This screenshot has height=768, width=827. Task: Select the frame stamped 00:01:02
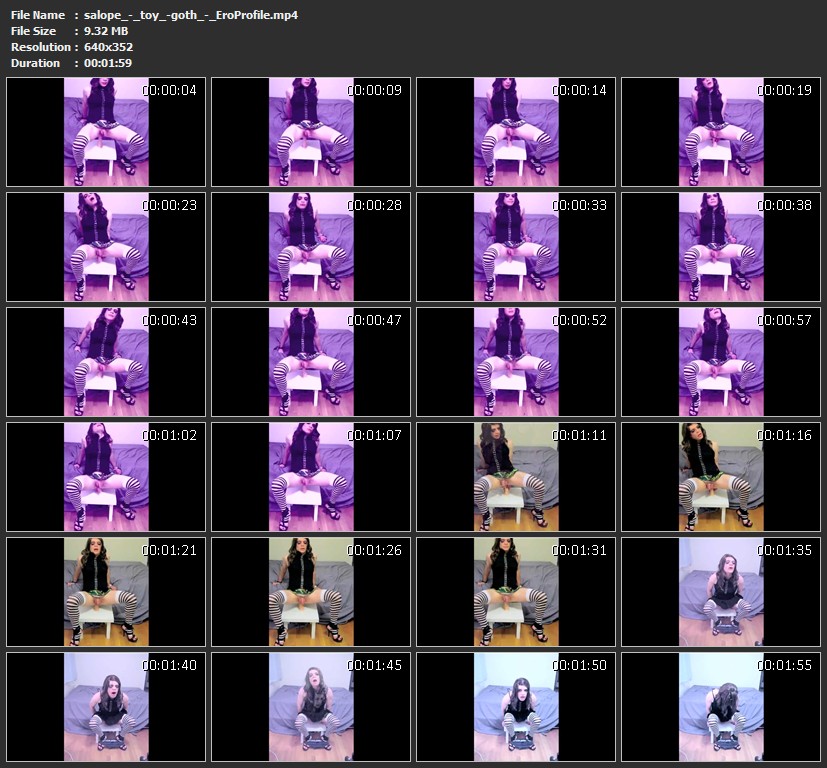coord(106,477)
